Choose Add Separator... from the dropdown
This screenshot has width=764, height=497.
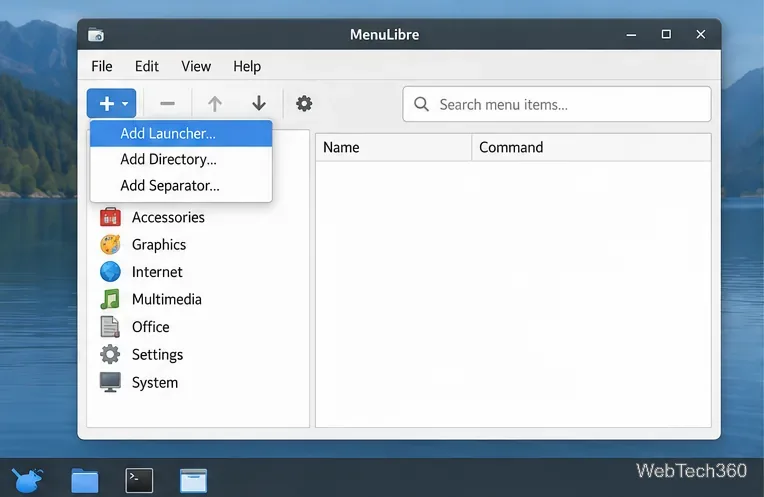pyautogui.click(x=181, y=186)
